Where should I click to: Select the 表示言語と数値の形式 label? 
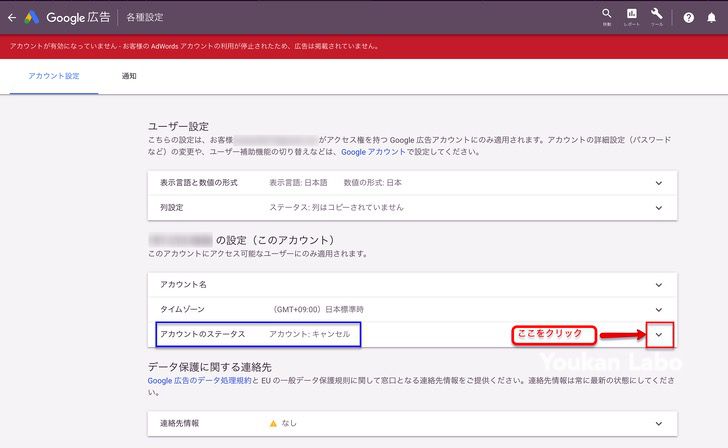coord(199,183)
